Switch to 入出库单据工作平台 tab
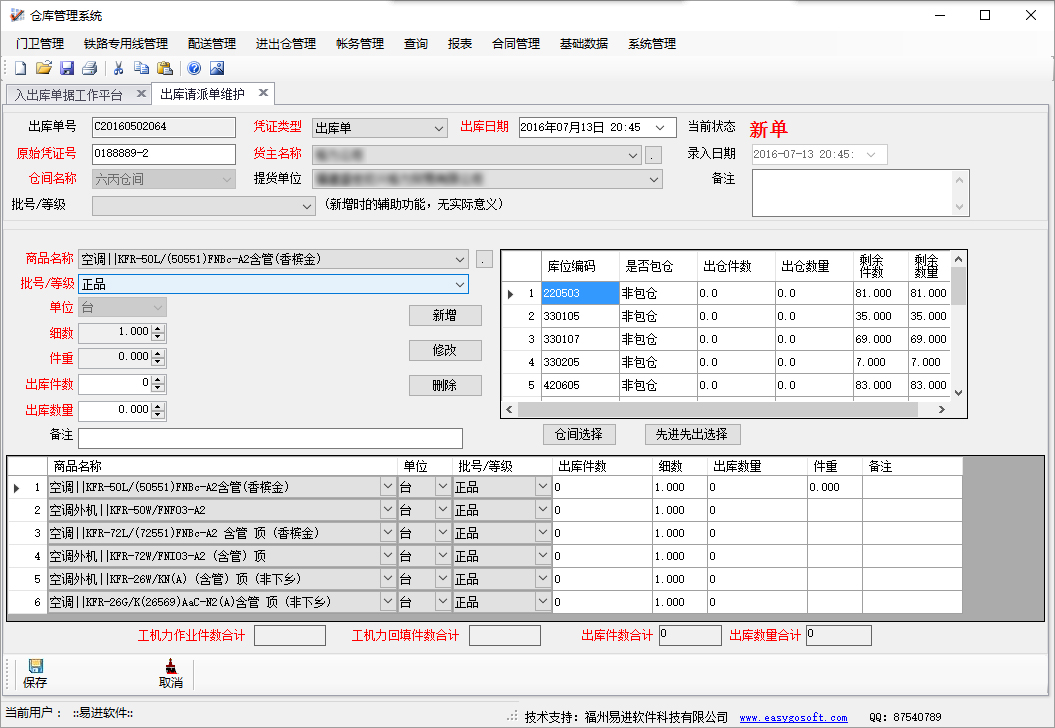This screenshot has height=728, width=1055. (x=69, y=95)
